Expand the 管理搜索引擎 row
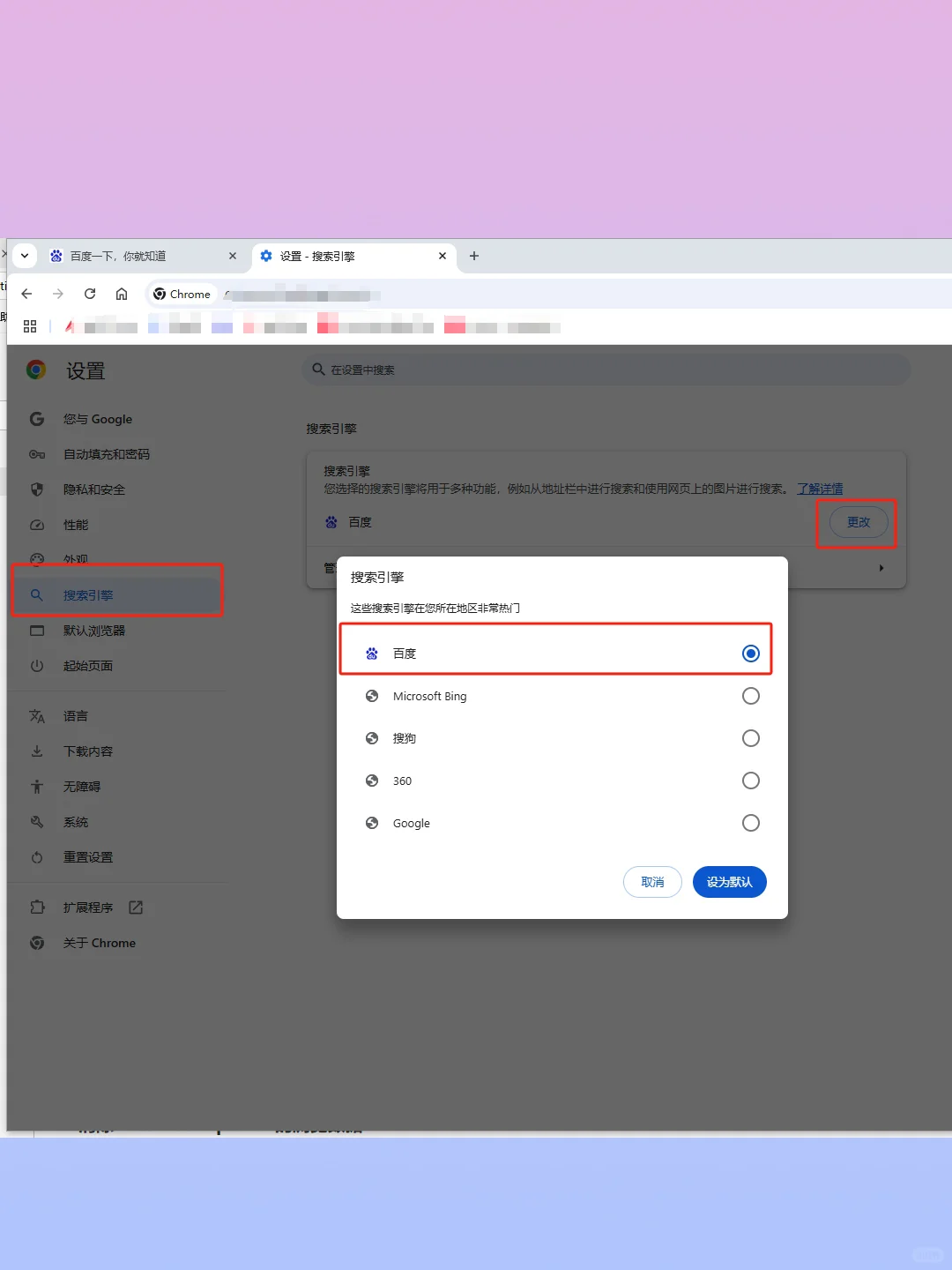 (x=881, y=567)
